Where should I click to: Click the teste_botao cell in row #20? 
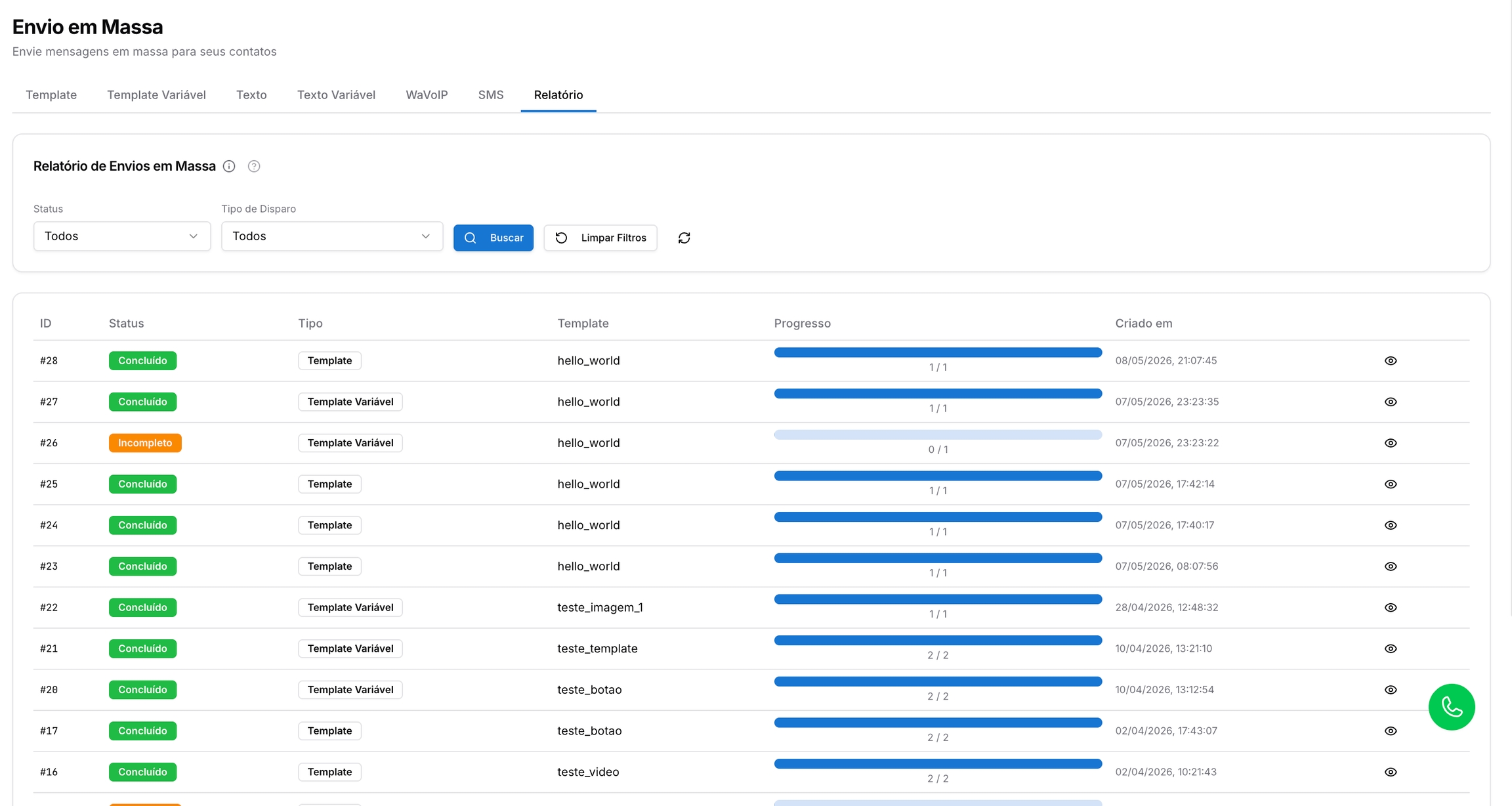589,690
